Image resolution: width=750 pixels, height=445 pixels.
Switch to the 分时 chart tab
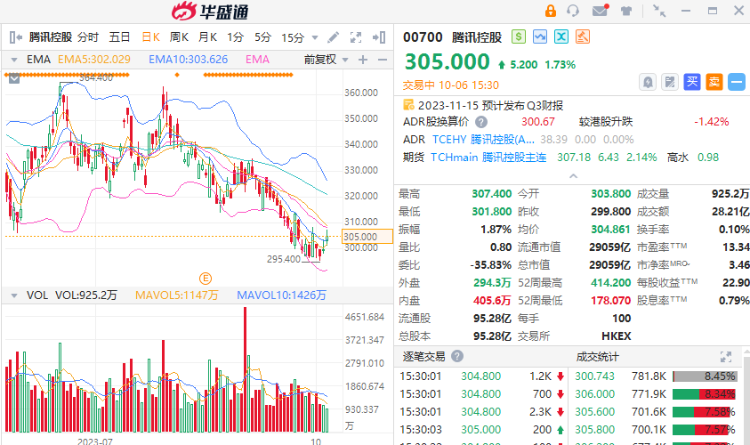pyautogui.click(x=88, y=37)
